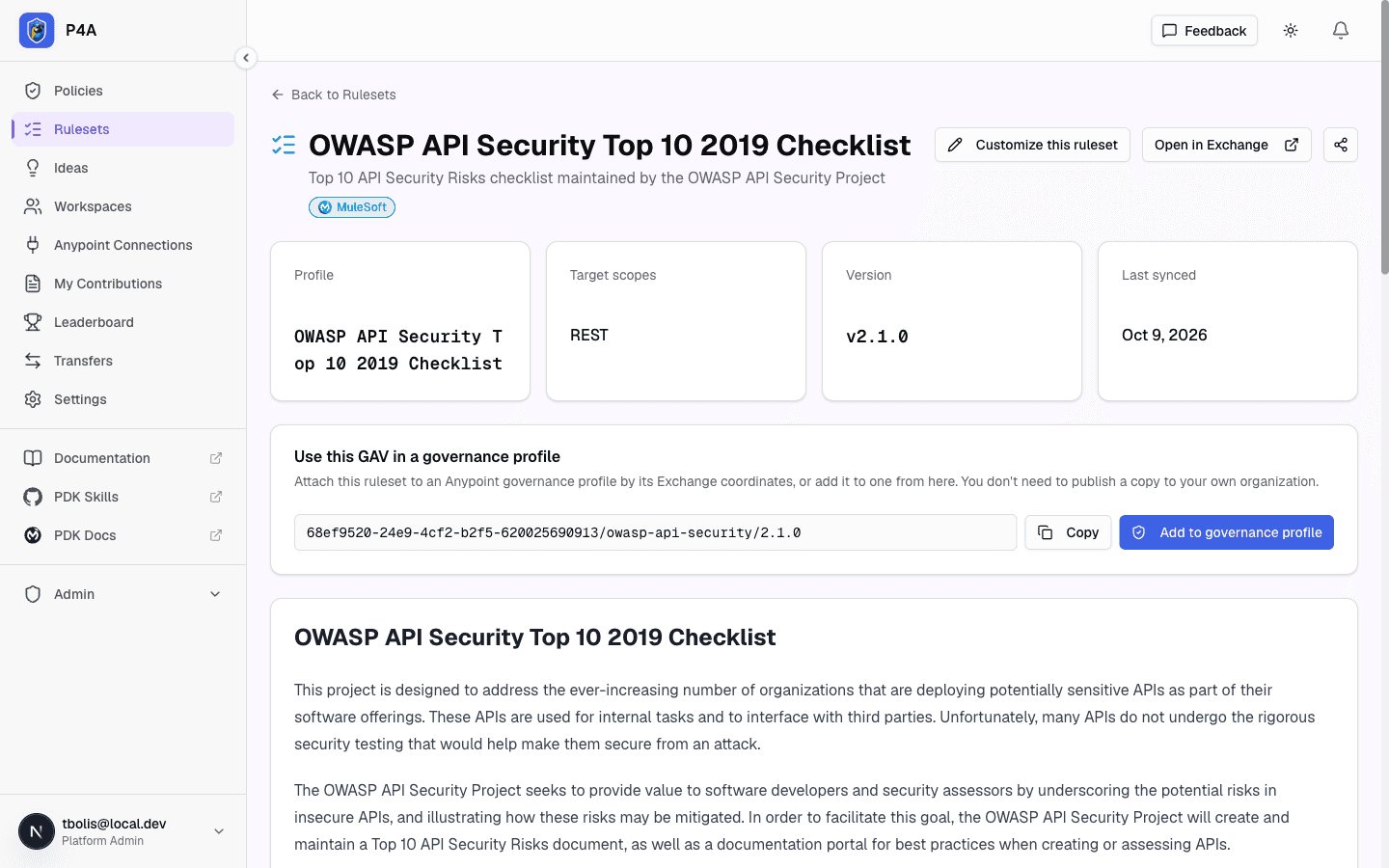1389x868 pixels.
Task: Click the Transfers arrows icon
Action: (33, 361)
